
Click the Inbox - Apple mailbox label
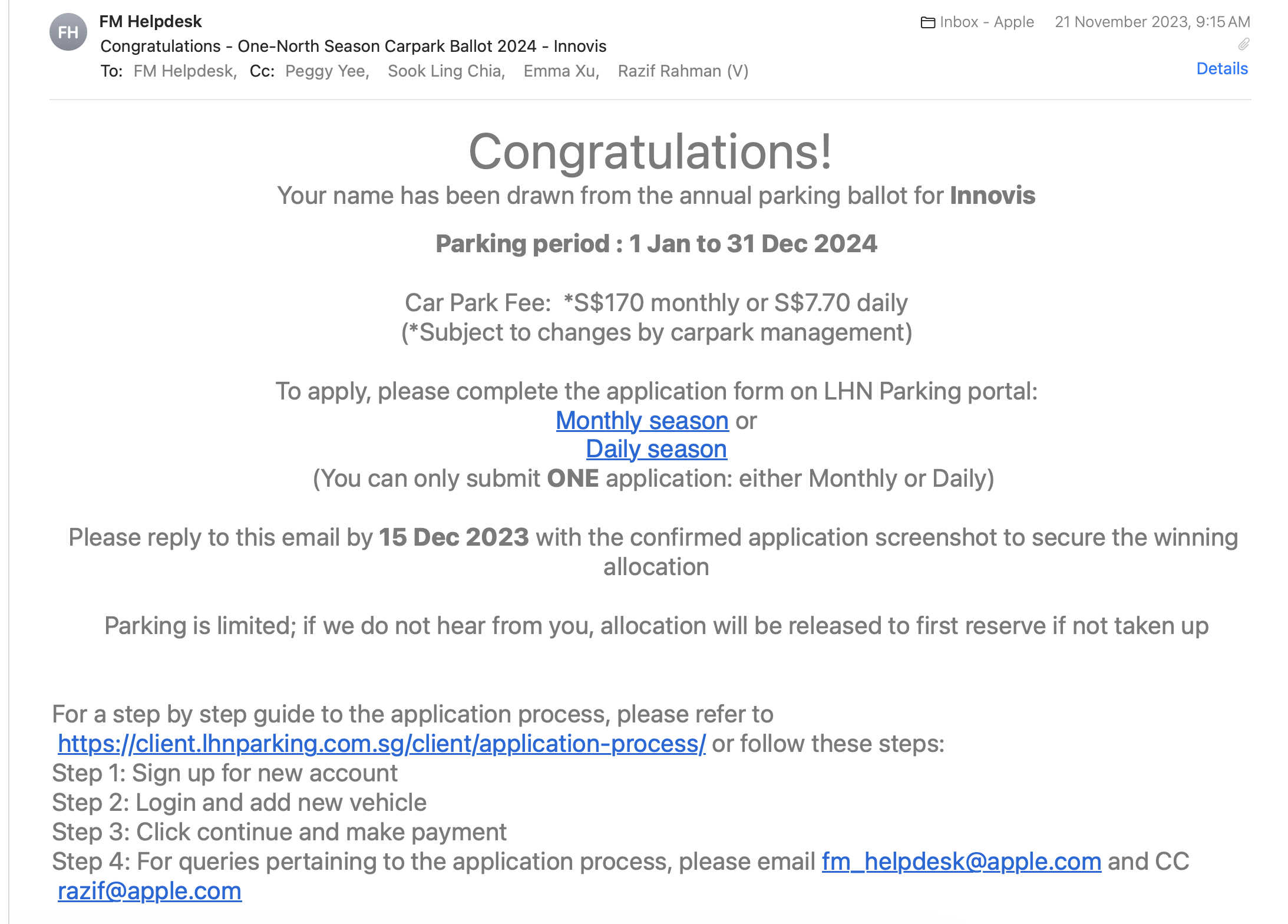pos(987,22)
